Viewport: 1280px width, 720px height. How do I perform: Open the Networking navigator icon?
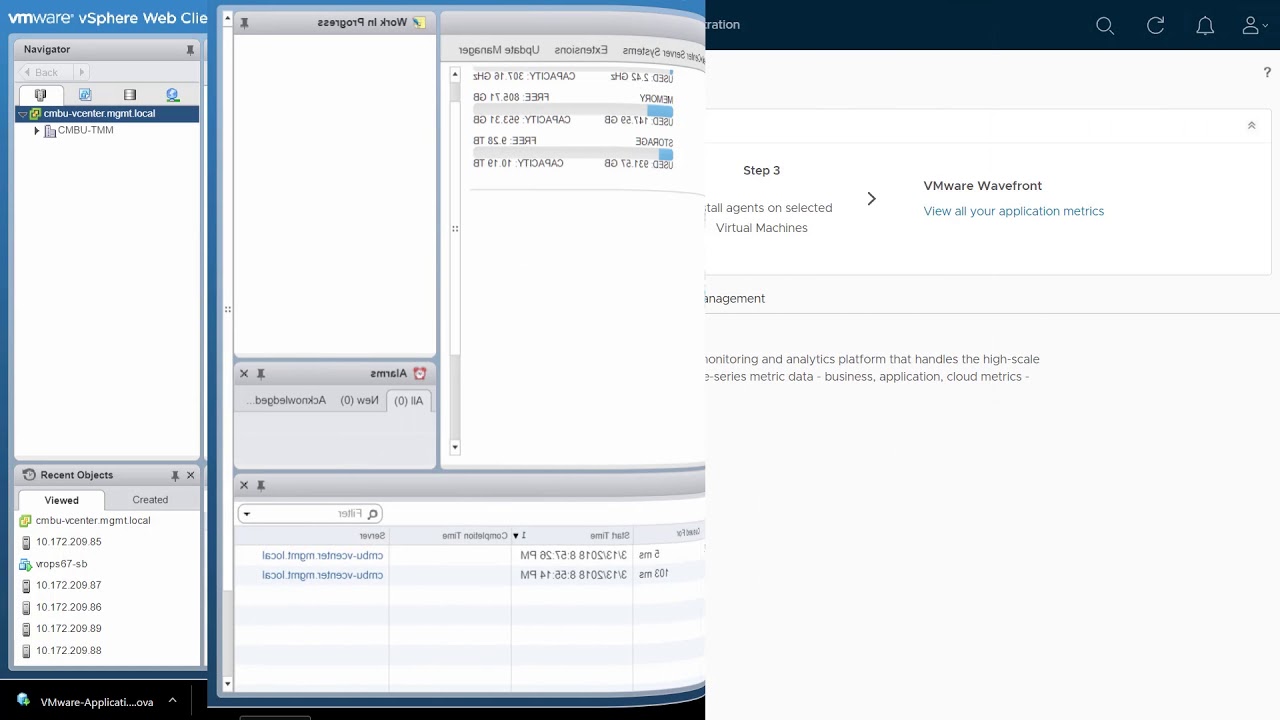pos(173,95)
